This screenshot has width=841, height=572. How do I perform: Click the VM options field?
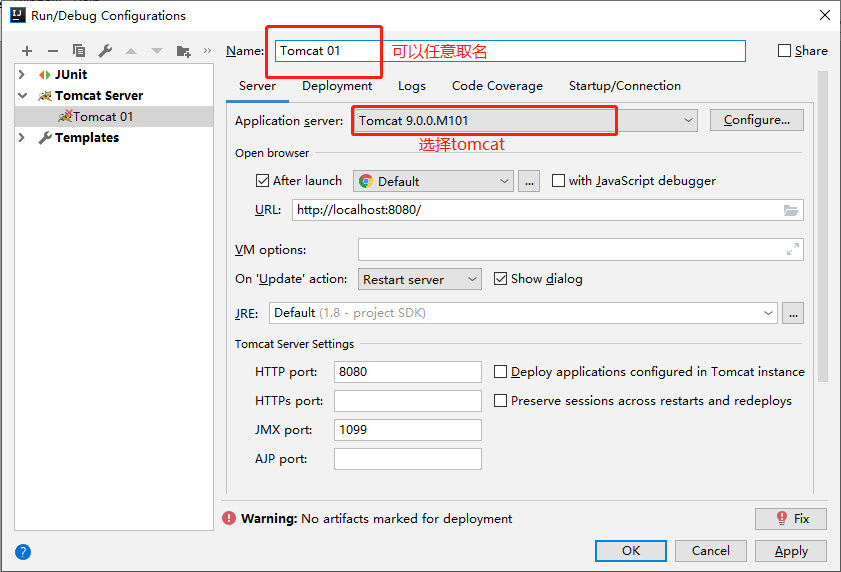(581, 250)
